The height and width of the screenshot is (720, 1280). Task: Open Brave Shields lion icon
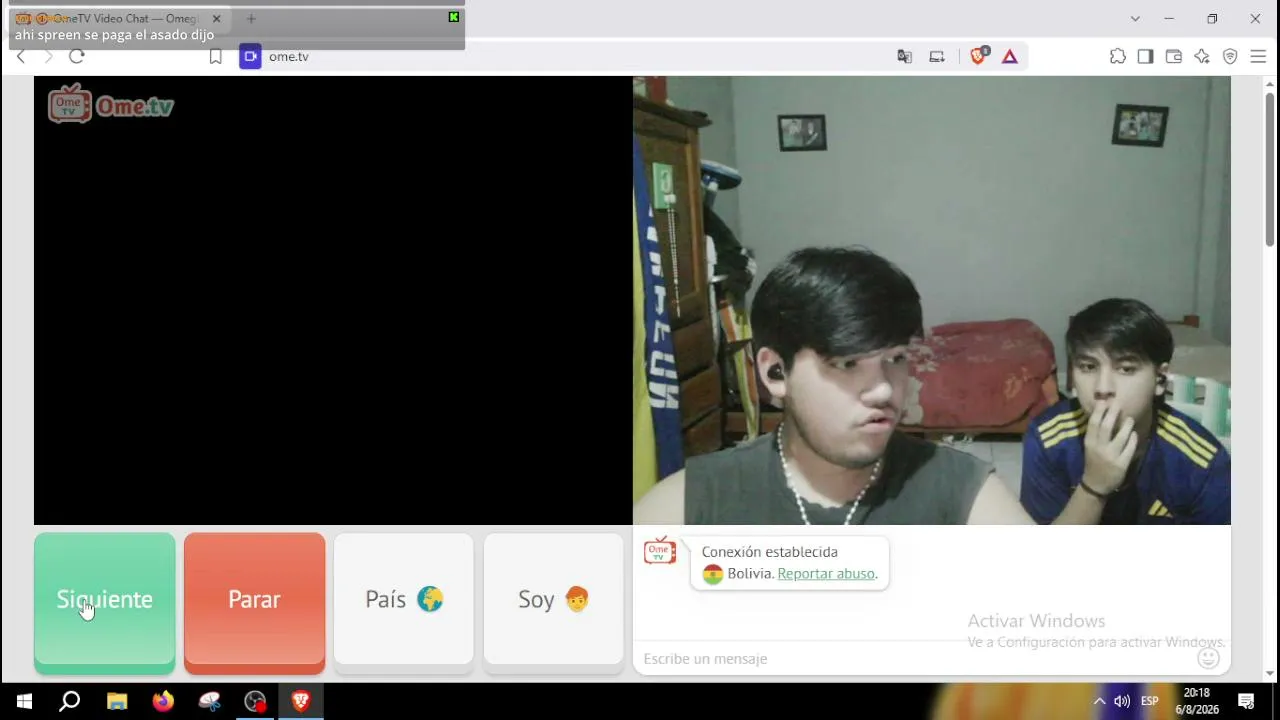[978, 56]
